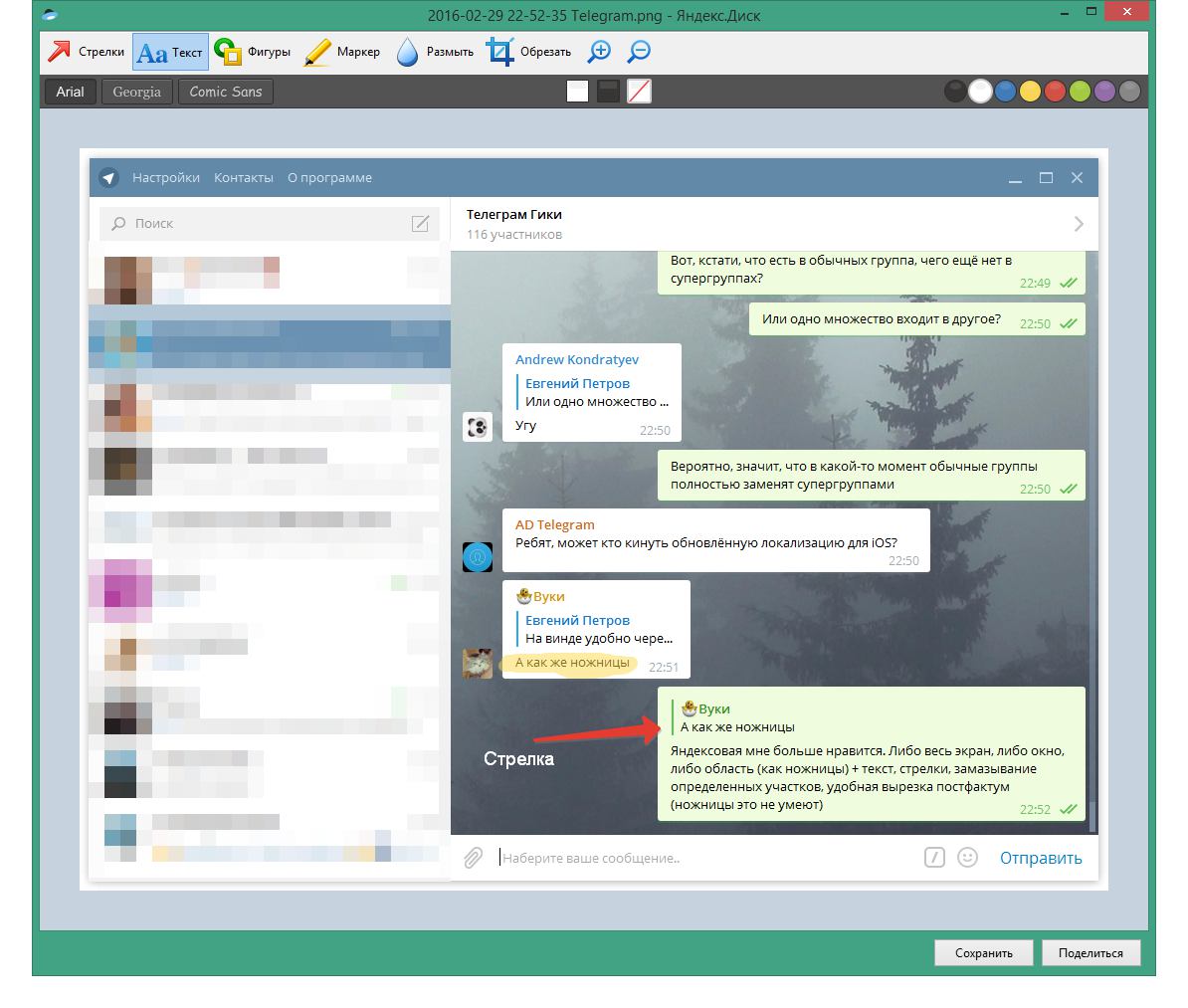The width and height of the screenshot is (1188, 1008).
Task: Select the Стрелки arrow tool
Action: click(86, 52)
